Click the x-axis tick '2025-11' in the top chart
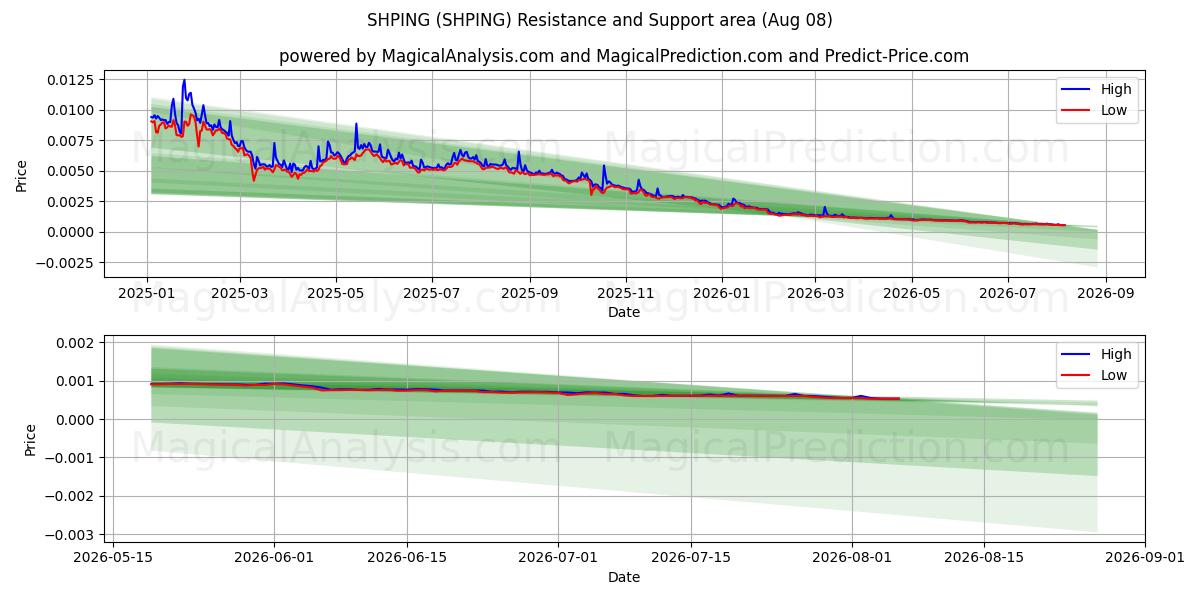1200x600 pixels. 626,294
